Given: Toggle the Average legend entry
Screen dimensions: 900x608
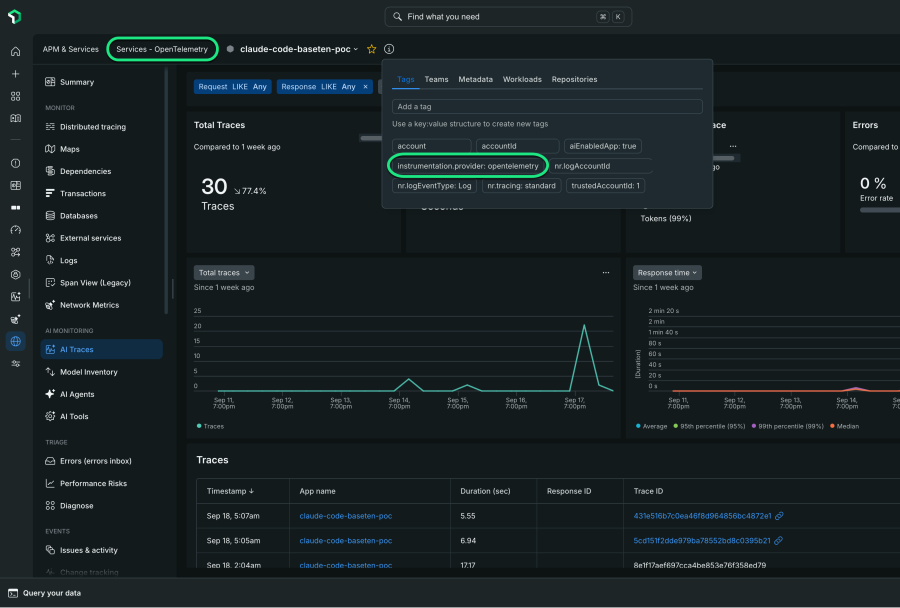Looking at the screenshot, I should tap(651, 427).
